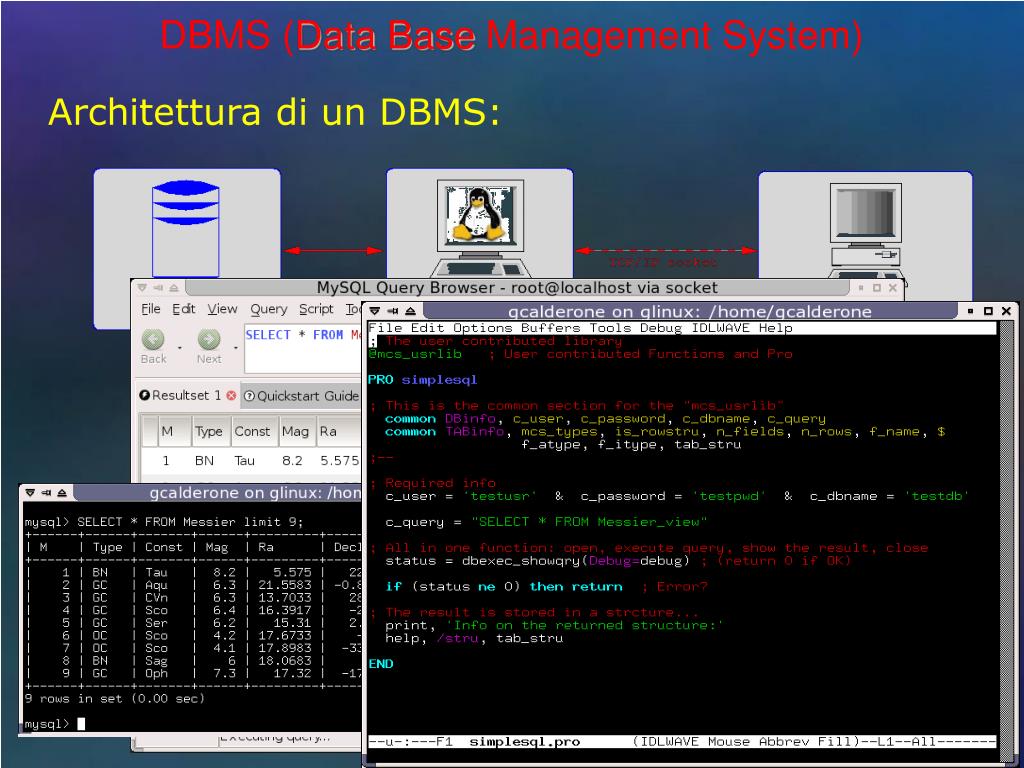Click the 'testusr' string in the code

click(x=500, y=496)
